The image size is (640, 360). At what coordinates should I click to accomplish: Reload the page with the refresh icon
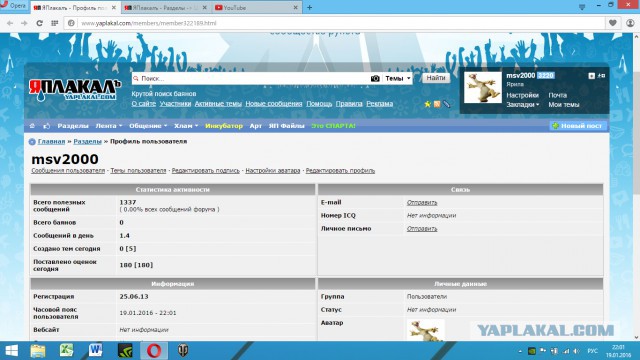coord(39,23)
